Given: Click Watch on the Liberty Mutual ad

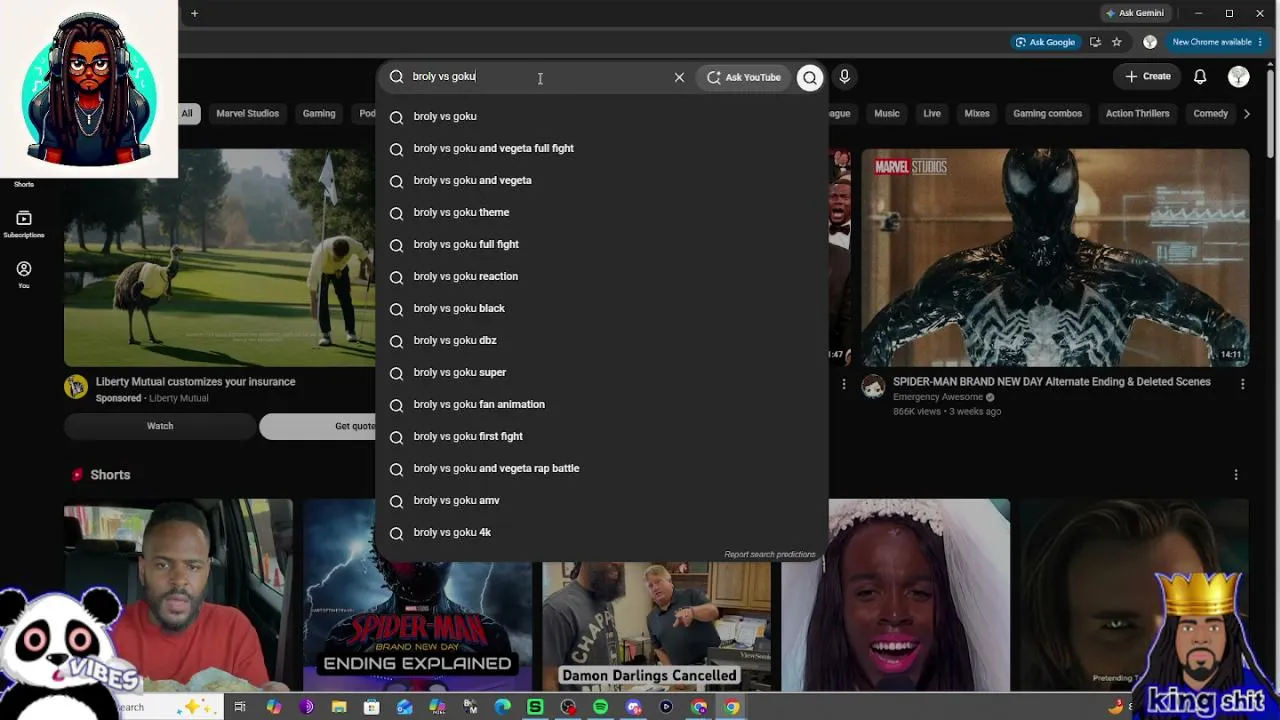Looking at the screenshot, I should click(160, 426).
